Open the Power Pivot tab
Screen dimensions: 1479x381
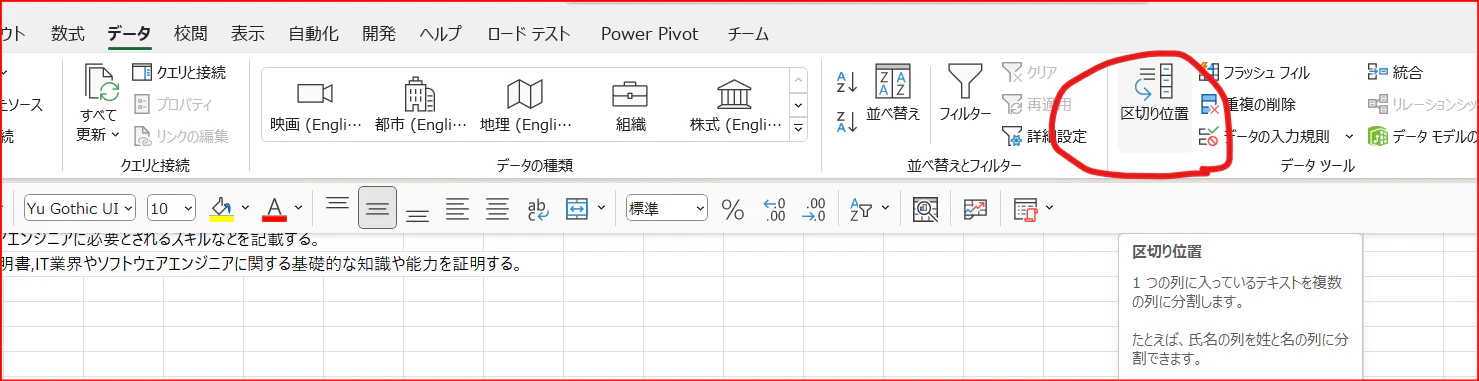coord(648,33)
